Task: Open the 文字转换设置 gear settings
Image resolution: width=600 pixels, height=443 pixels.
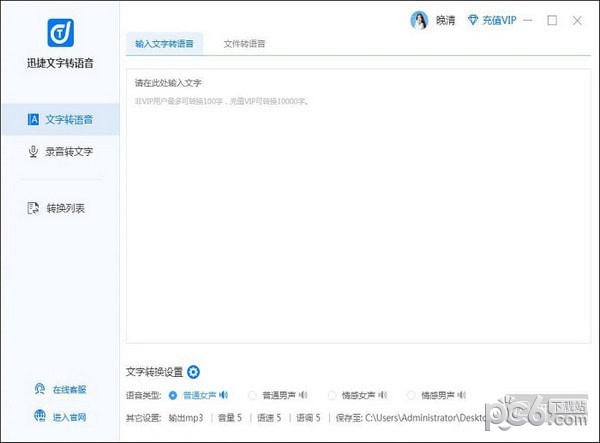Action: tap(193, 372)
